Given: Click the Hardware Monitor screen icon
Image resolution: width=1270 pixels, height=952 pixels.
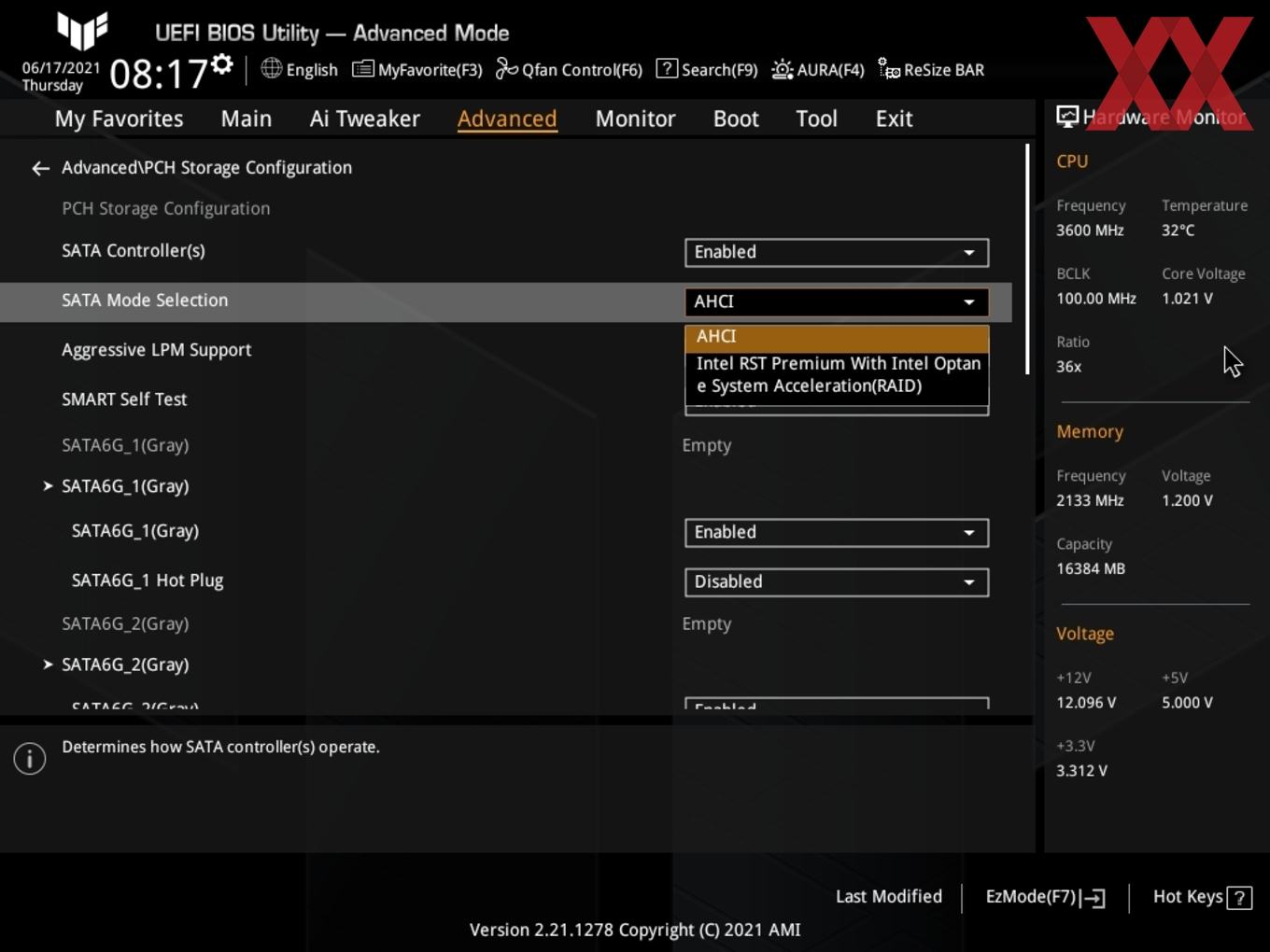Looking at the screenshot, I should click(1067, 117).
